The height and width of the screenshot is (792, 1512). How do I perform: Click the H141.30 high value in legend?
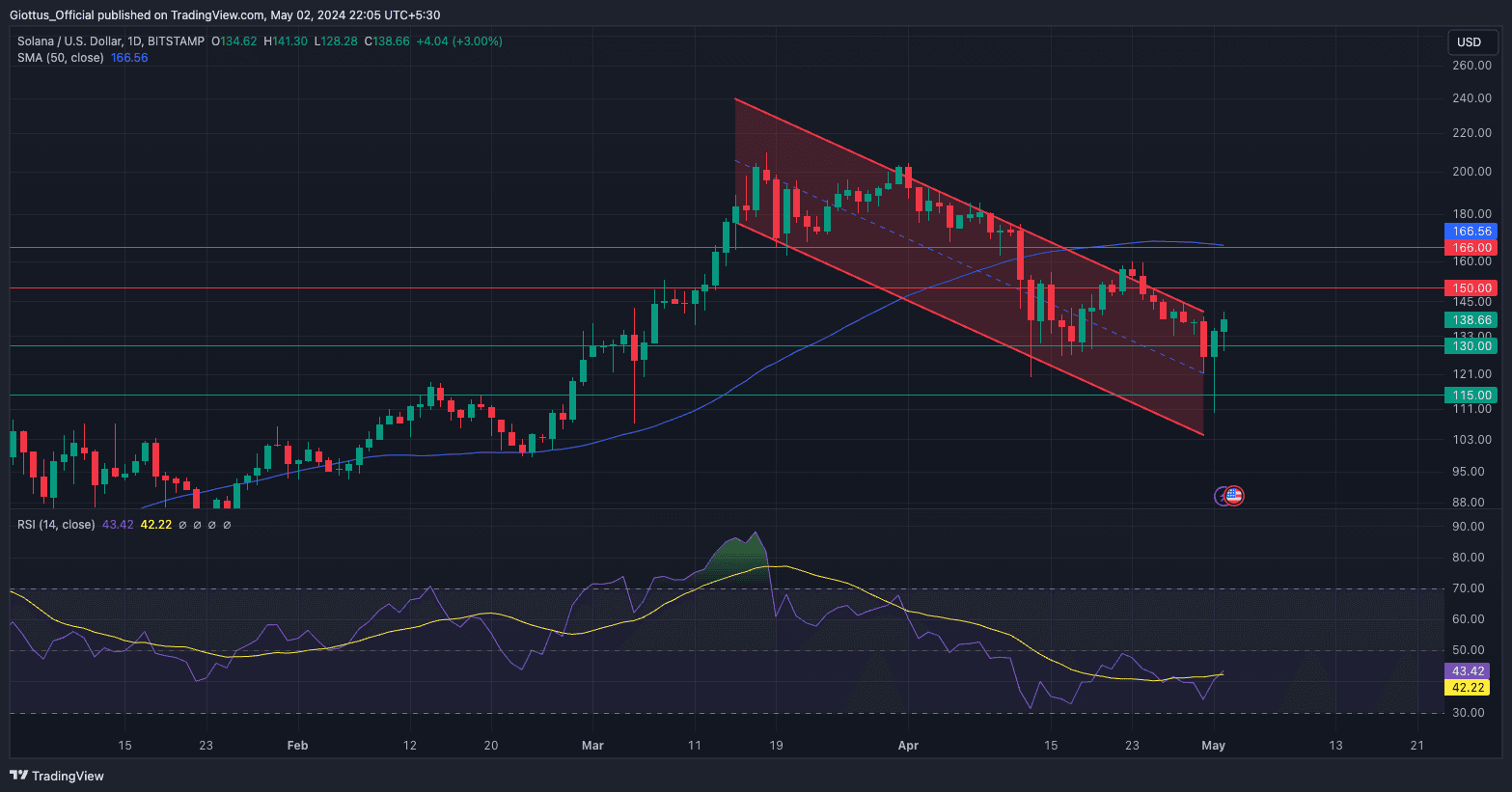286,41
